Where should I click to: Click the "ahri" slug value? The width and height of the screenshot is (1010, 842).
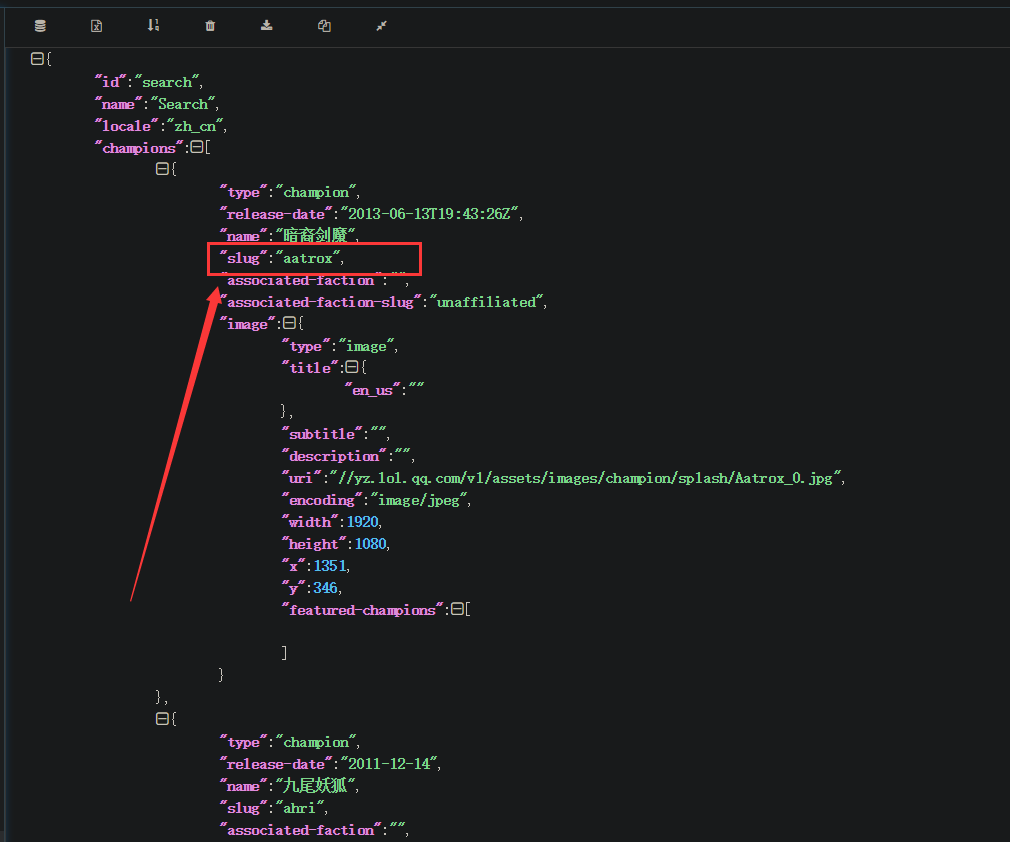pos(300,807)
